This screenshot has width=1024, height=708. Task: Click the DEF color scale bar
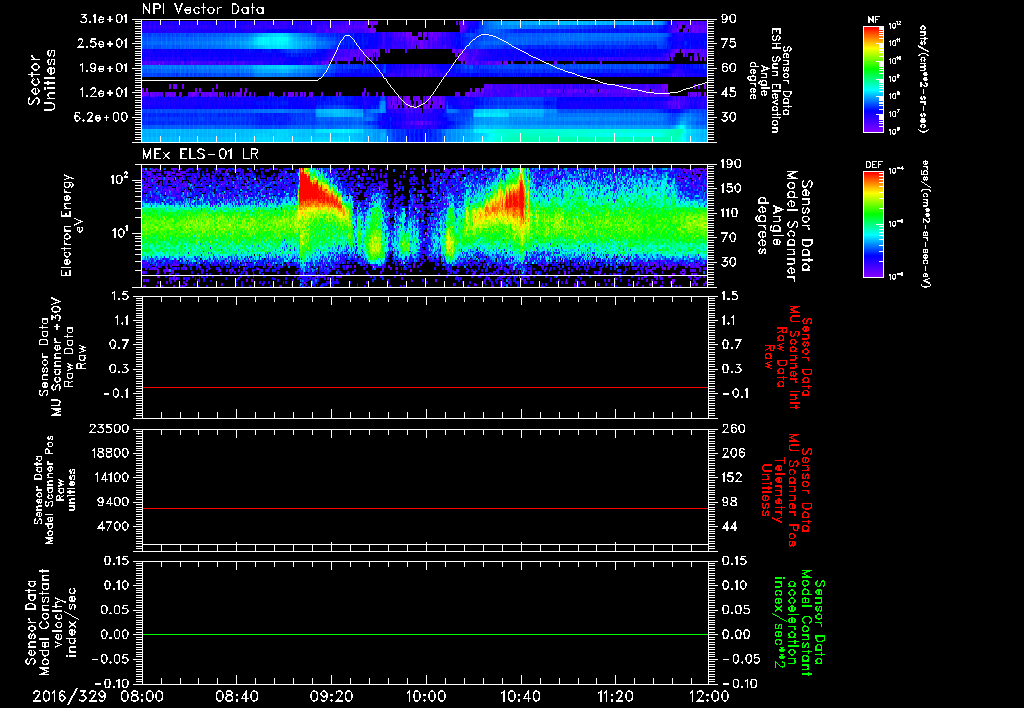click(x=874, y=225)
